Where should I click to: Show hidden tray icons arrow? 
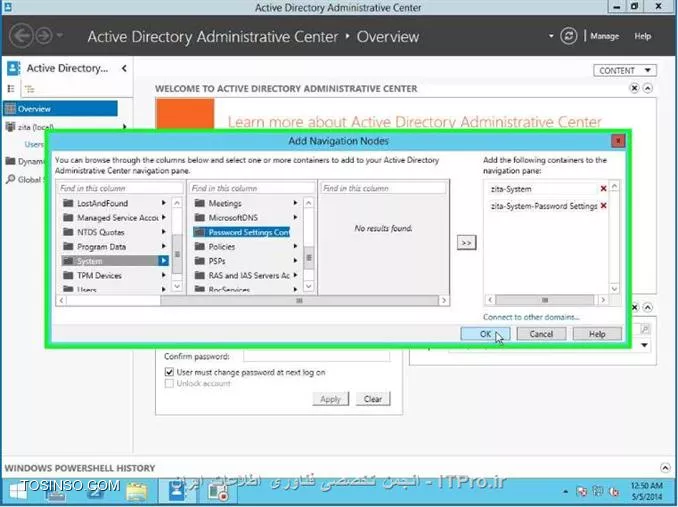coord(565,491)
